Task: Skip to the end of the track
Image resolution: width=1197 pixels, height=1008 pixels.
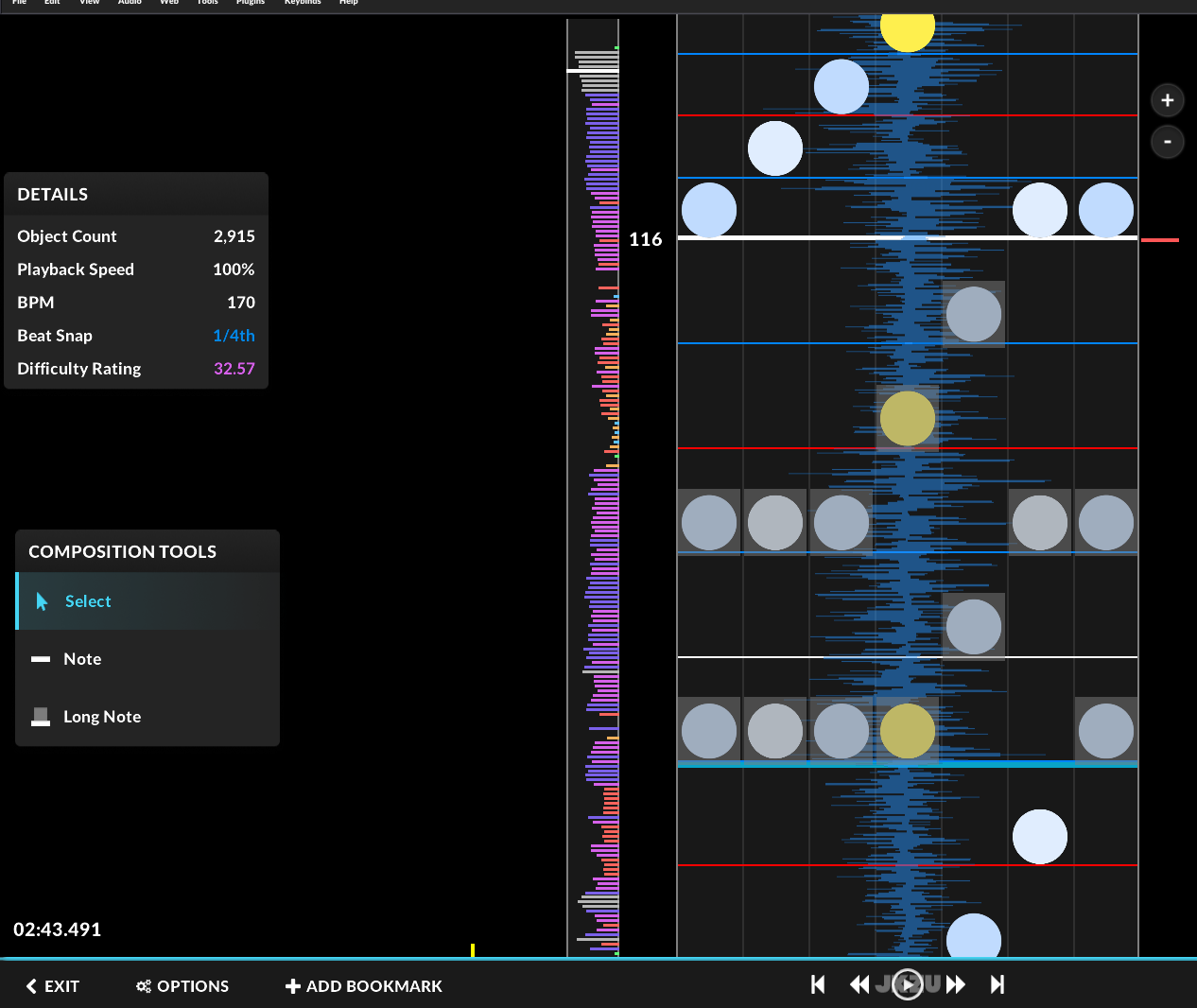Action: pos(997,984)
